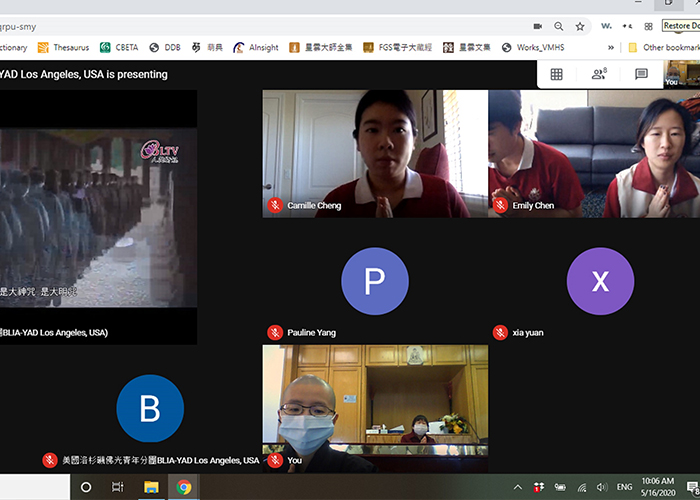The height and width of the screenshot is (500, 700).
Task: Open the four-squares grid extension icon
Action: click(648, 26)
